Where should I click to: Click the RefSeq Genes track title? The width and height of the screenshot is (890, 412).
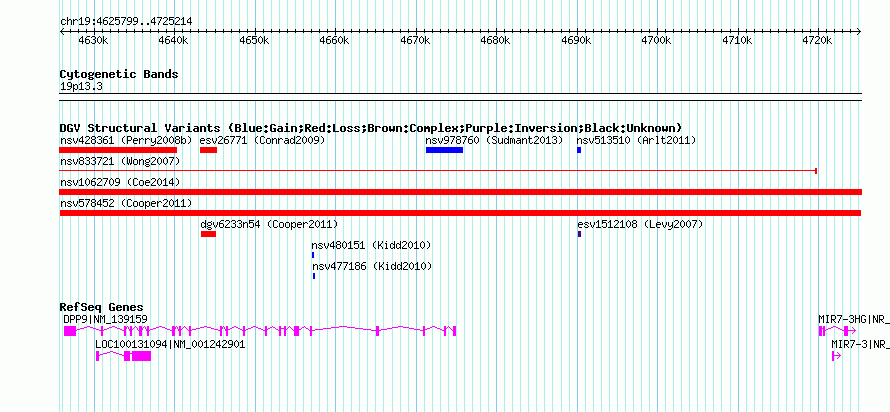point(102,307)
